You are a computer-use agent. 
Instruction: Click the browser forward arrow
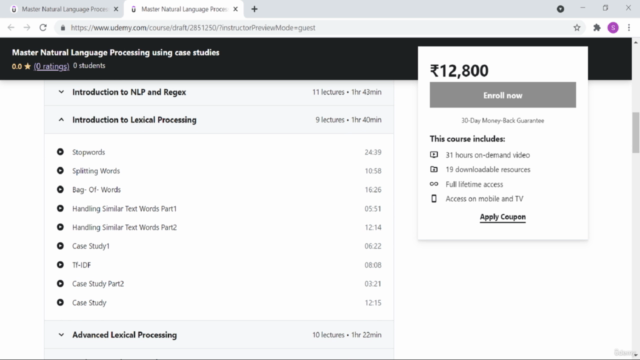coord(27,28)
